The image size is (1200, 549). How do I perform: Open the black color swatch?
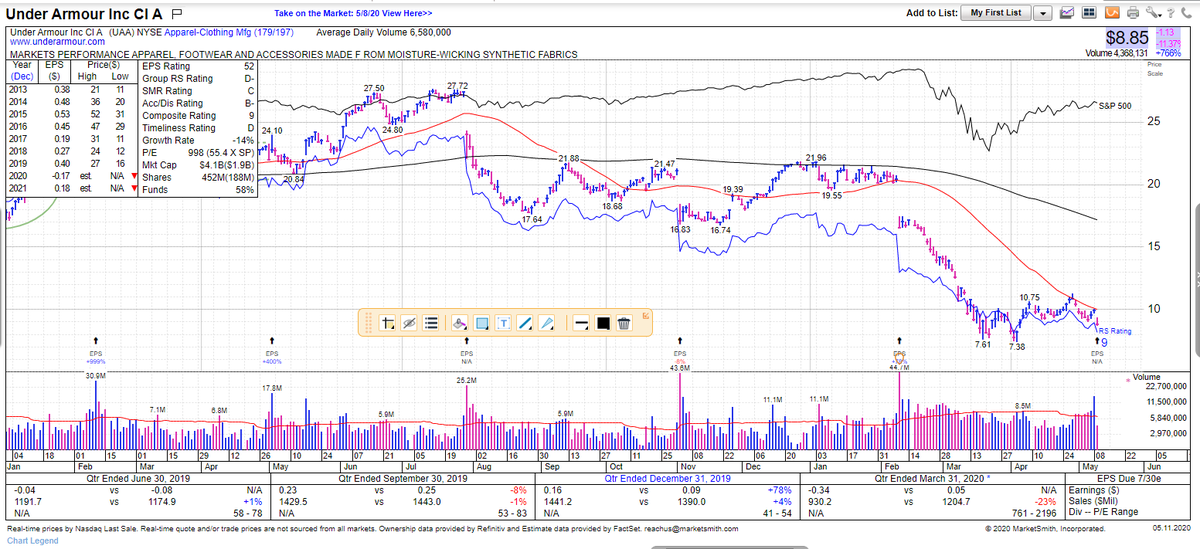pyautogui.click(x=603, y=322)
